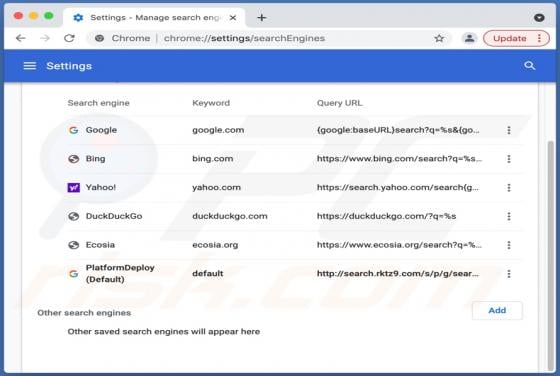The height and width of the screenshot is (376, 560).
Task: Click the Query URL column header
Action: click(339, 103)
